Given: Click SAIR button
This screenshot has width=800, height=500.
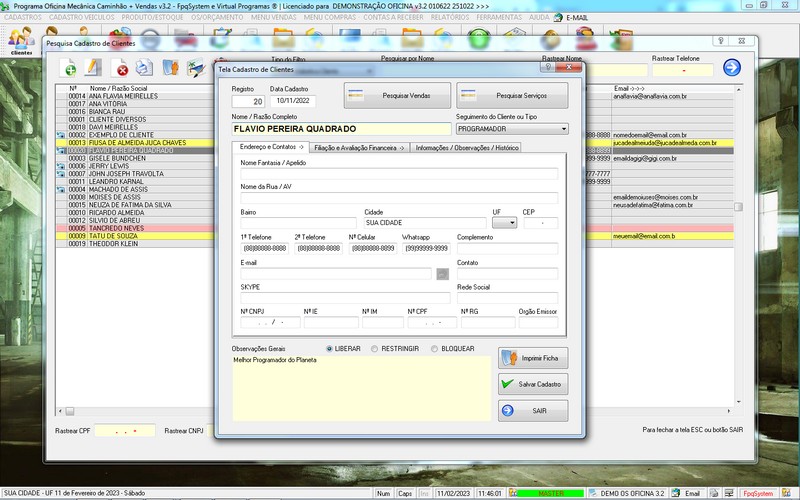Looking at the screenshot, I should [x=533, y=411].
